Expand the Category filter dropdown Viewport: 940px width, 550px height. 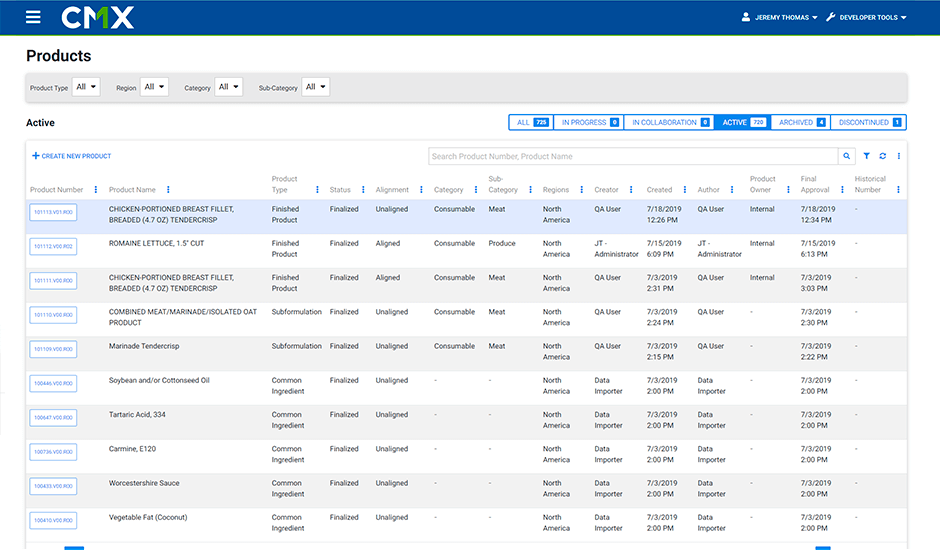coord(228,87)
